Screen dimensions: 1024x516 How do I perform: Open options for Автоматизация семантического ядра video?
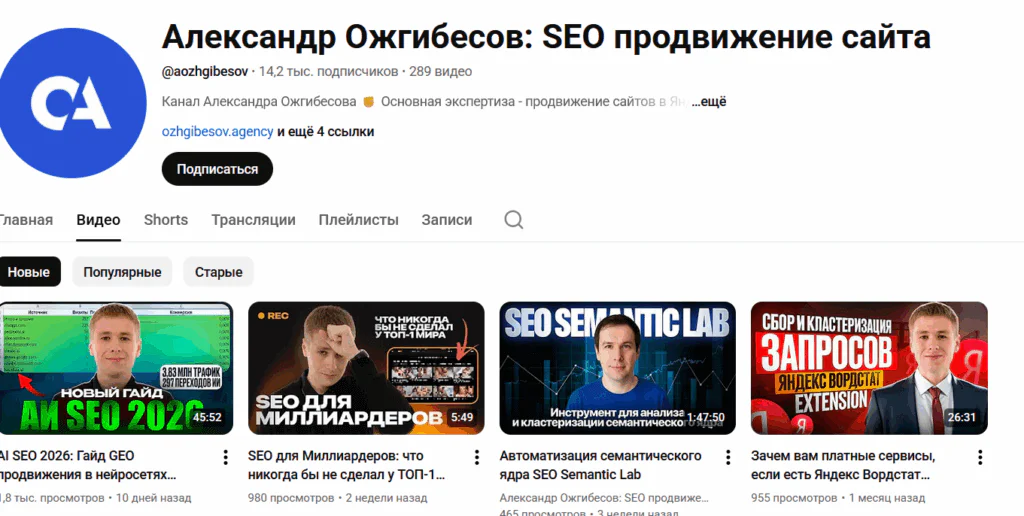click(728, 457)
